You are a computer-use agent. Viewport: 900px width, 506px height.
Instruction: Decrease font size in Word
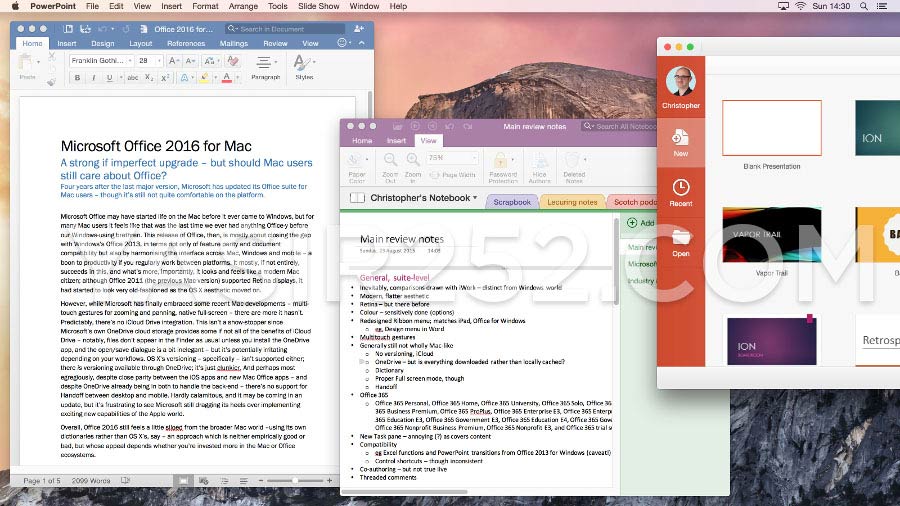(190, 60)
